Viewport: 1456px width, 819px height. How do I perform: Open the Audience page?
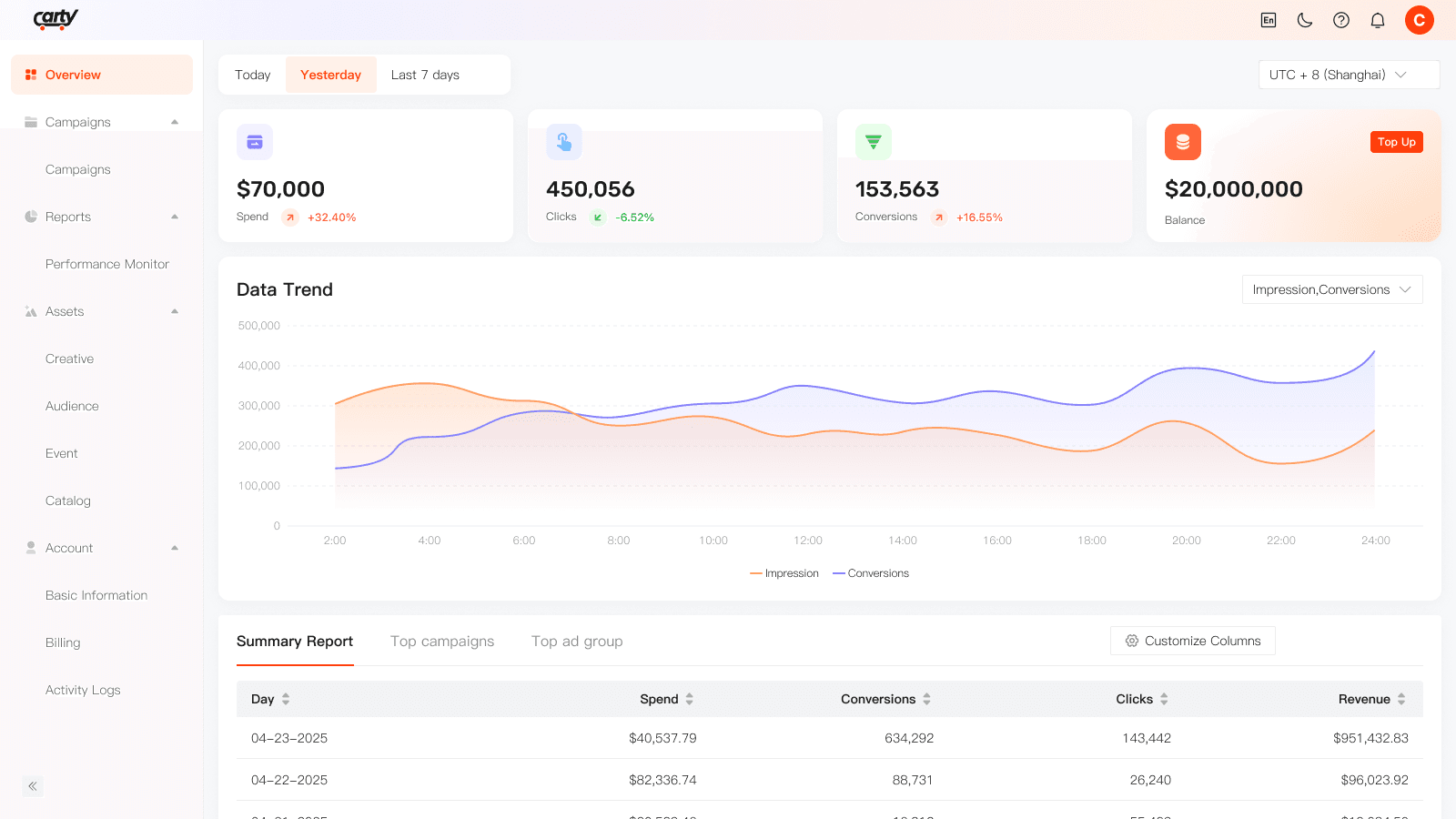(73, 406)
